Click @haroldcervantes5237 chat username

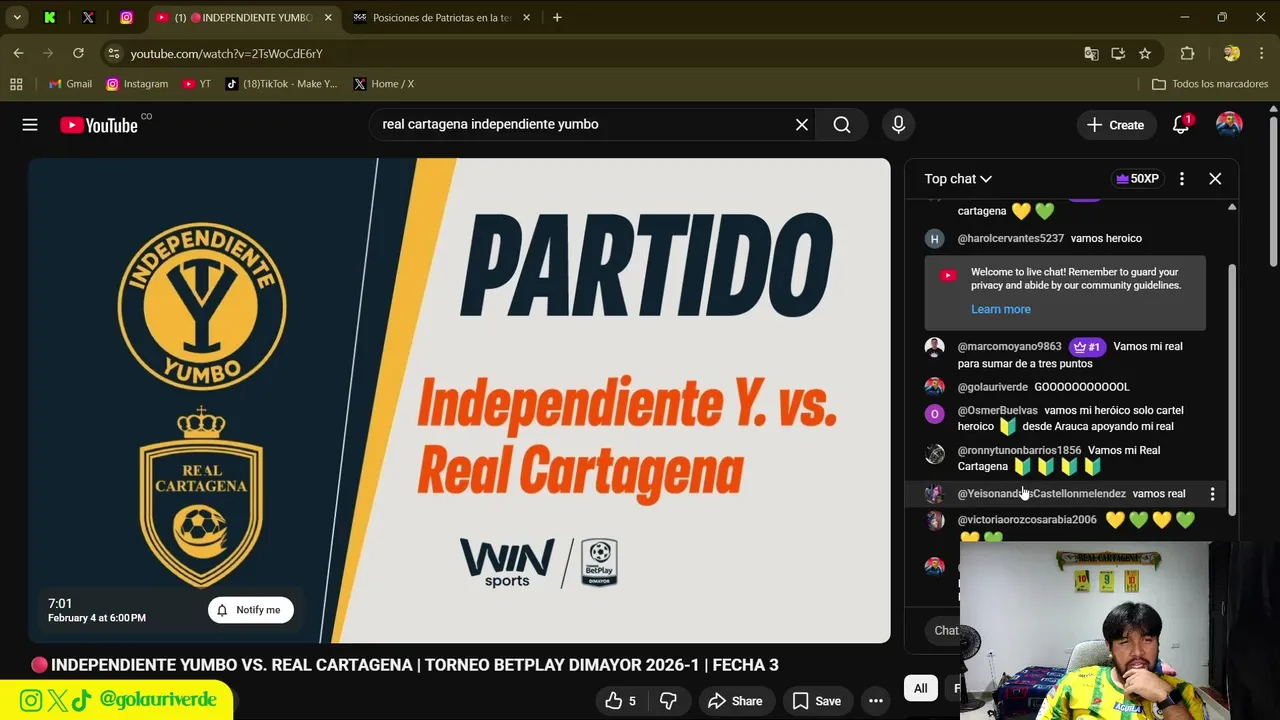1010,238
